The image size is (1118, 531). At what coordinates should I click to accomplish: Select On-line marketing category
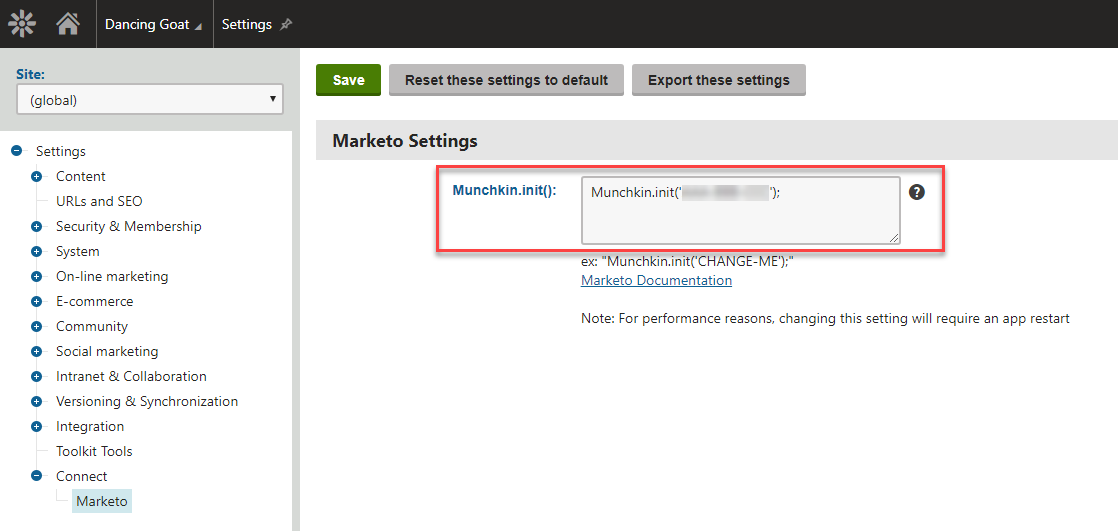(x=112, y=276)
